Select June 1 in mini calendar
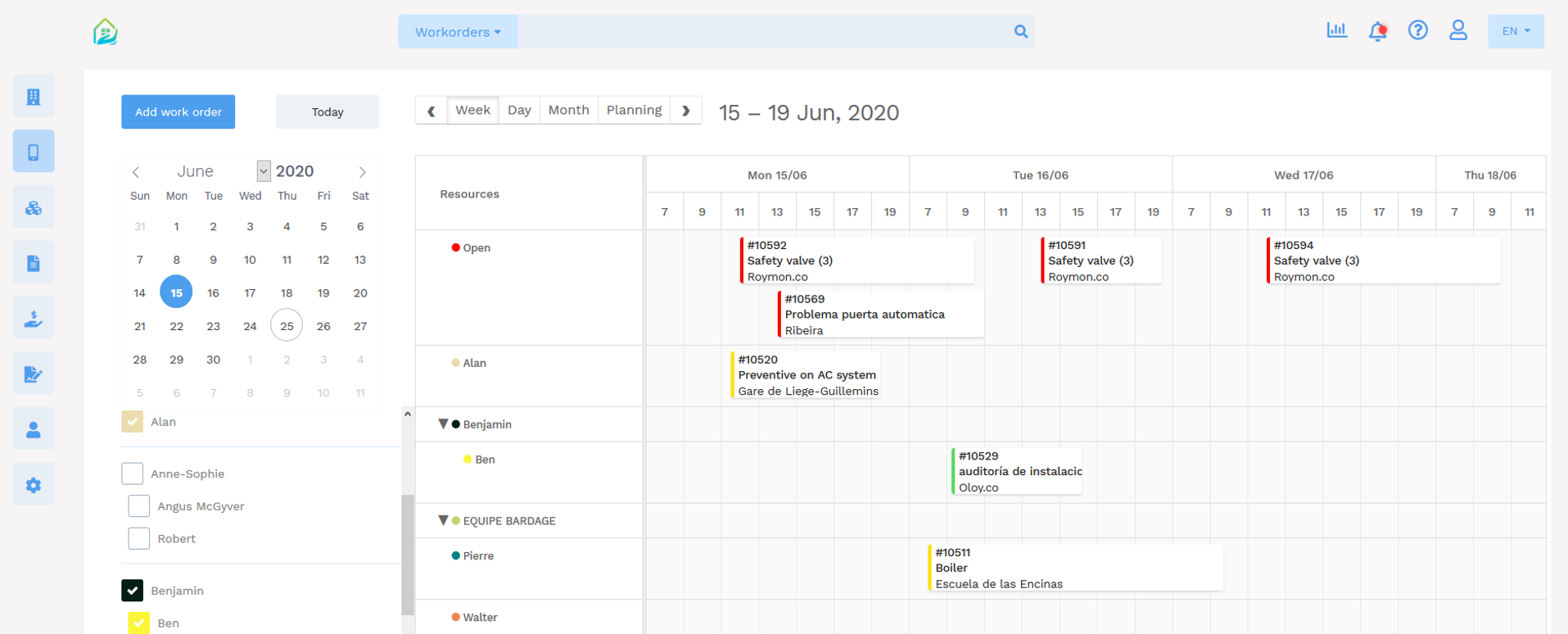 (176, 226)
